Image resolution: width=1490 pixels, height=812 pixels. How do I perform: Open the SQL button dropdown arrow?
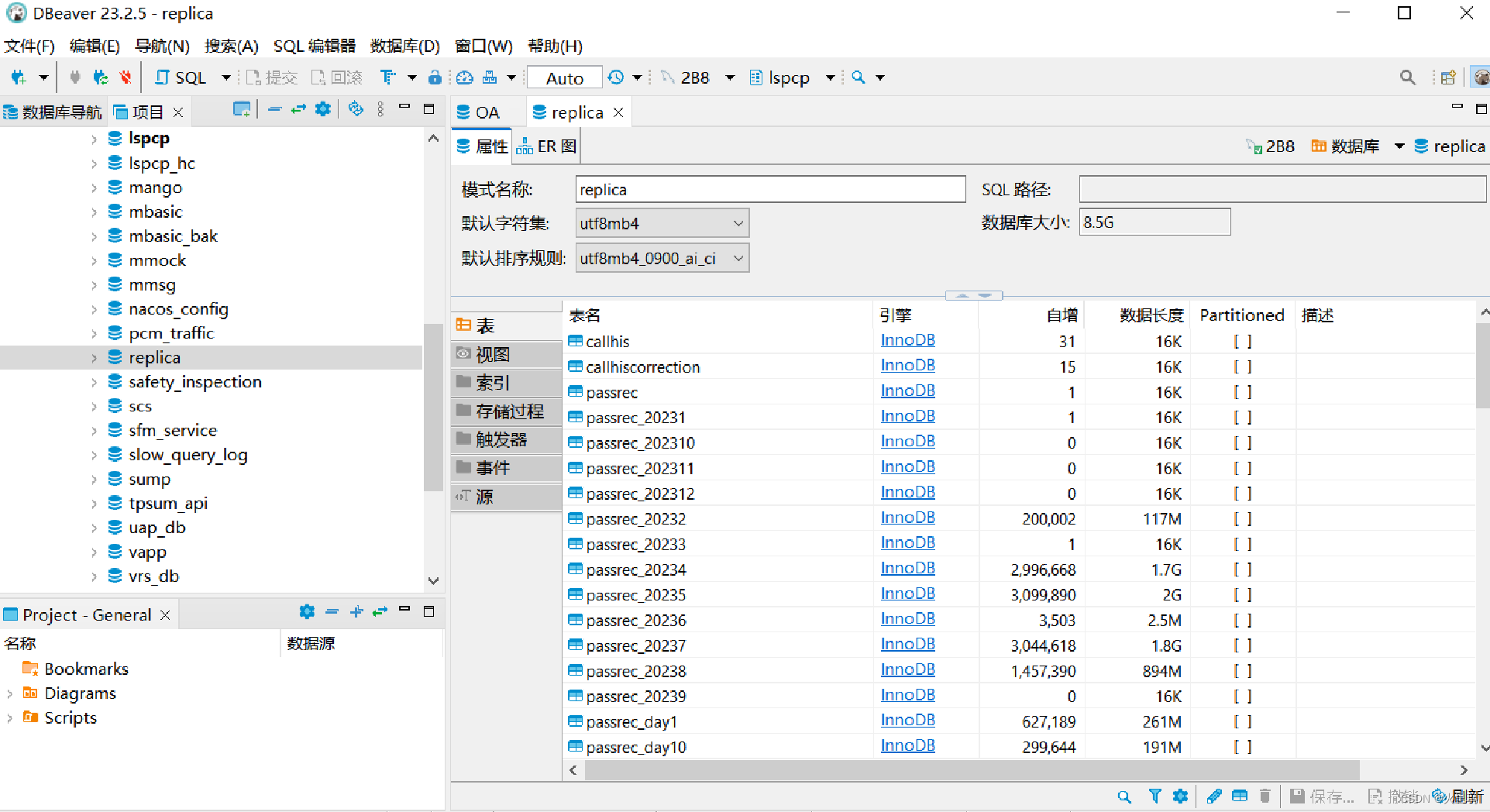pyautogui.click(x=226, y=77)
